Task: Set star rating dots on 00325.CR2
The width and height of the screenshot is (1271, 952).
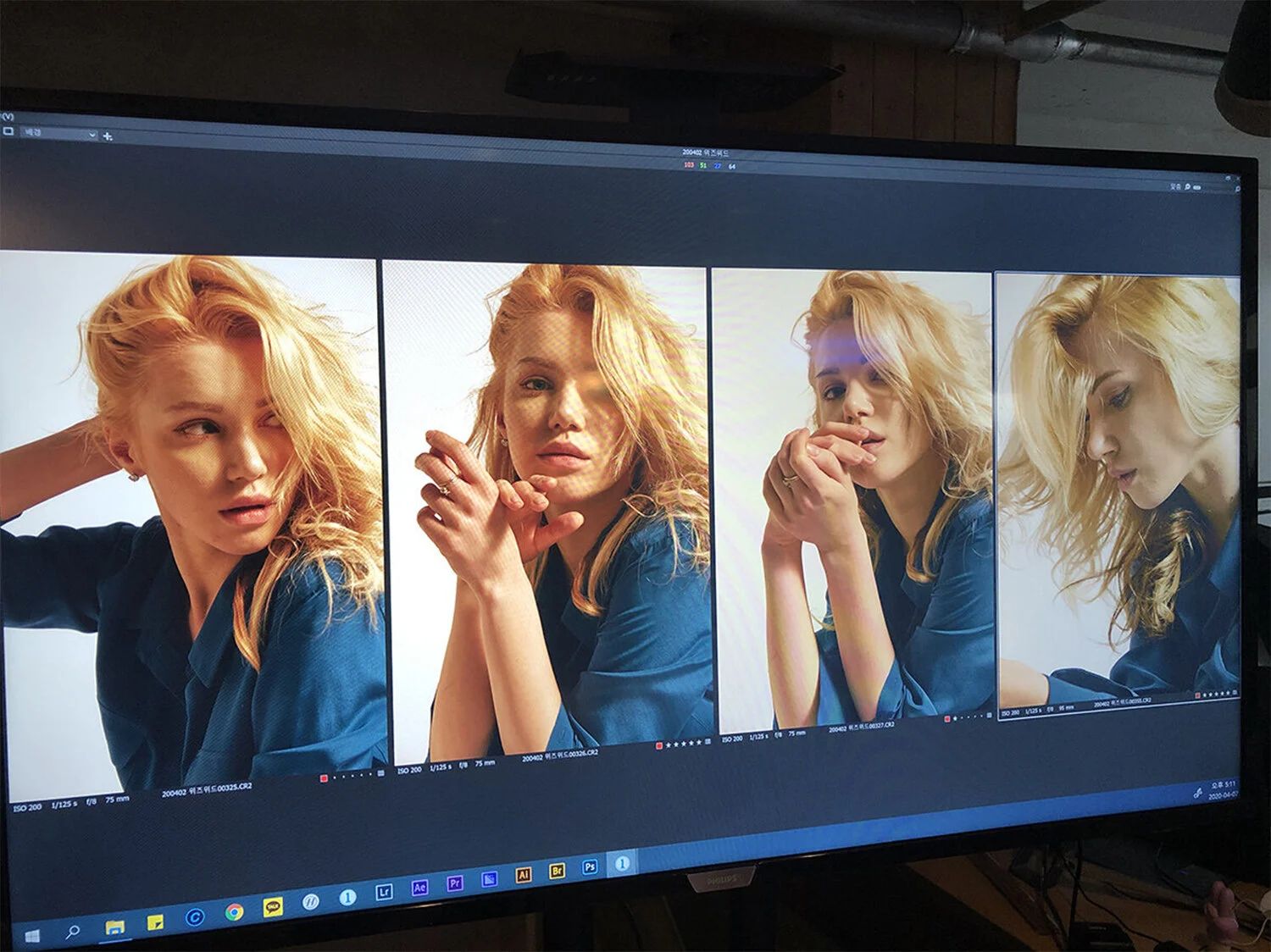Action: (x=352, y=775)
